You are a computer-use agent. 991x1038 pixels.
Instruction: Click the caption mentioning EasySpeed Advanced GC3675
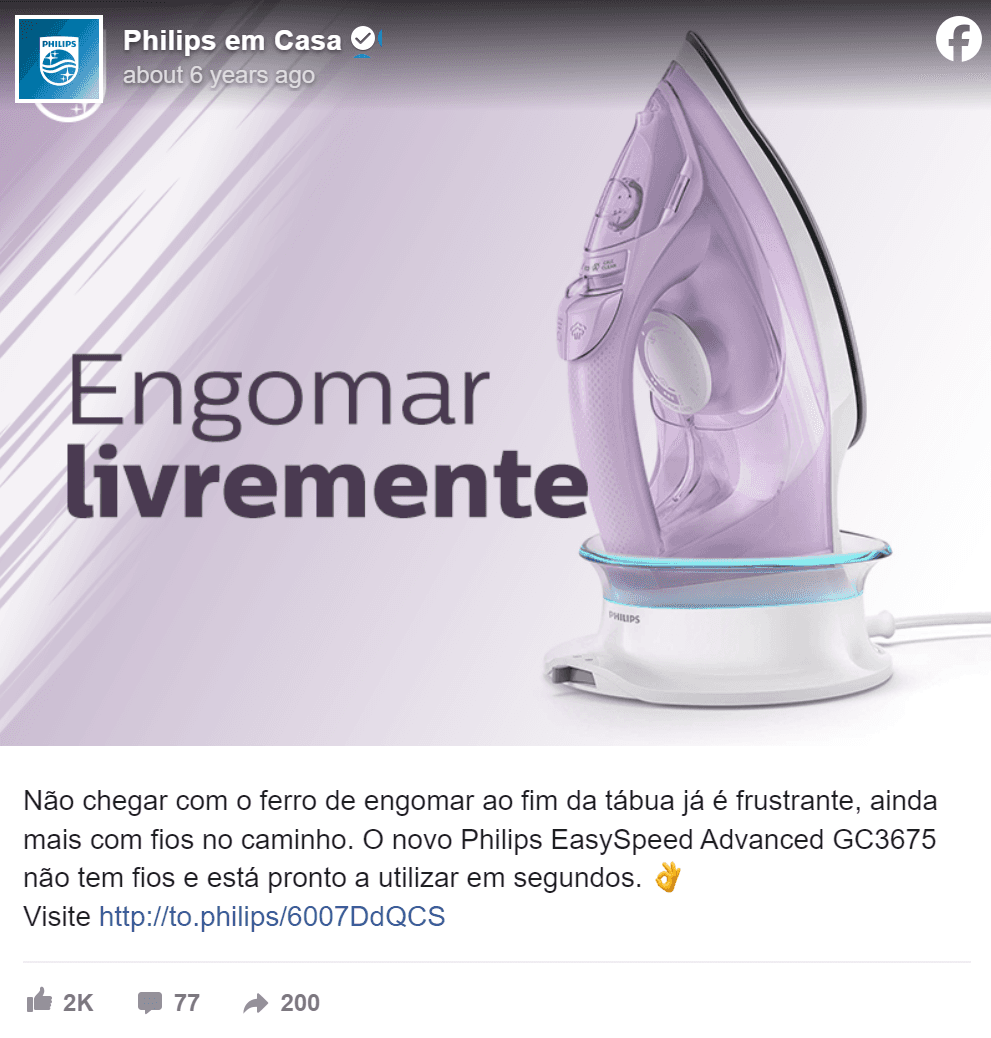pyautogui.click(x=480, y=839)
